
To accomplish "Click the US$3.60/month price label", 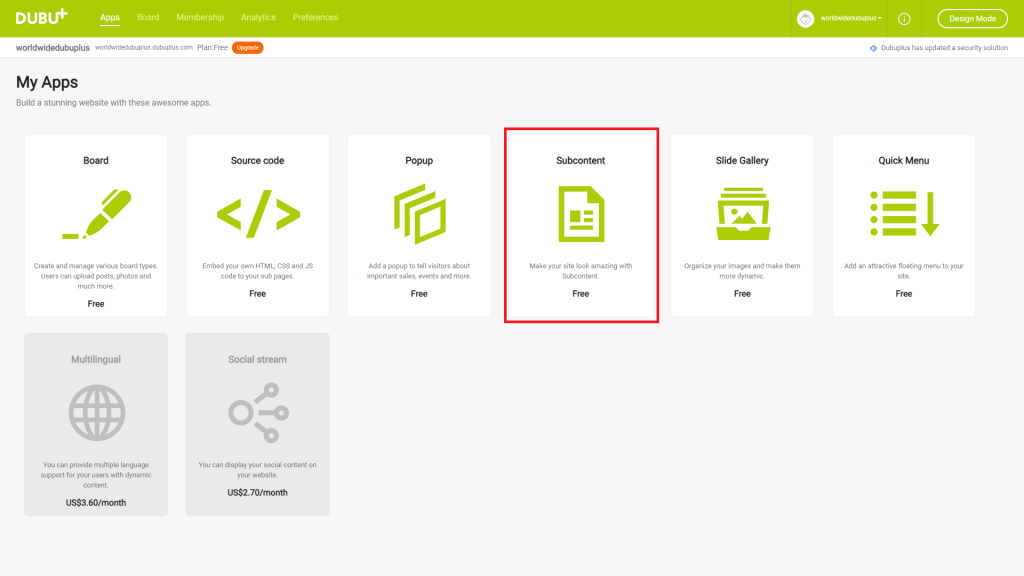I will click(96, 503).
